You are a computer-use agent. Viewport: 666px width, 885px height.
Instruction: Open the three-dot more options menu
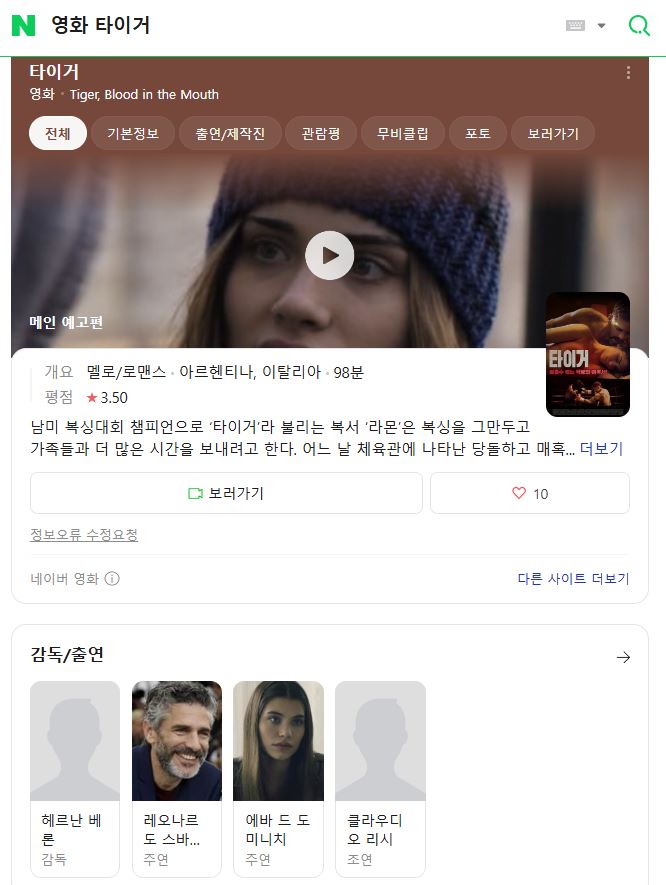click(x=628, y=72)
